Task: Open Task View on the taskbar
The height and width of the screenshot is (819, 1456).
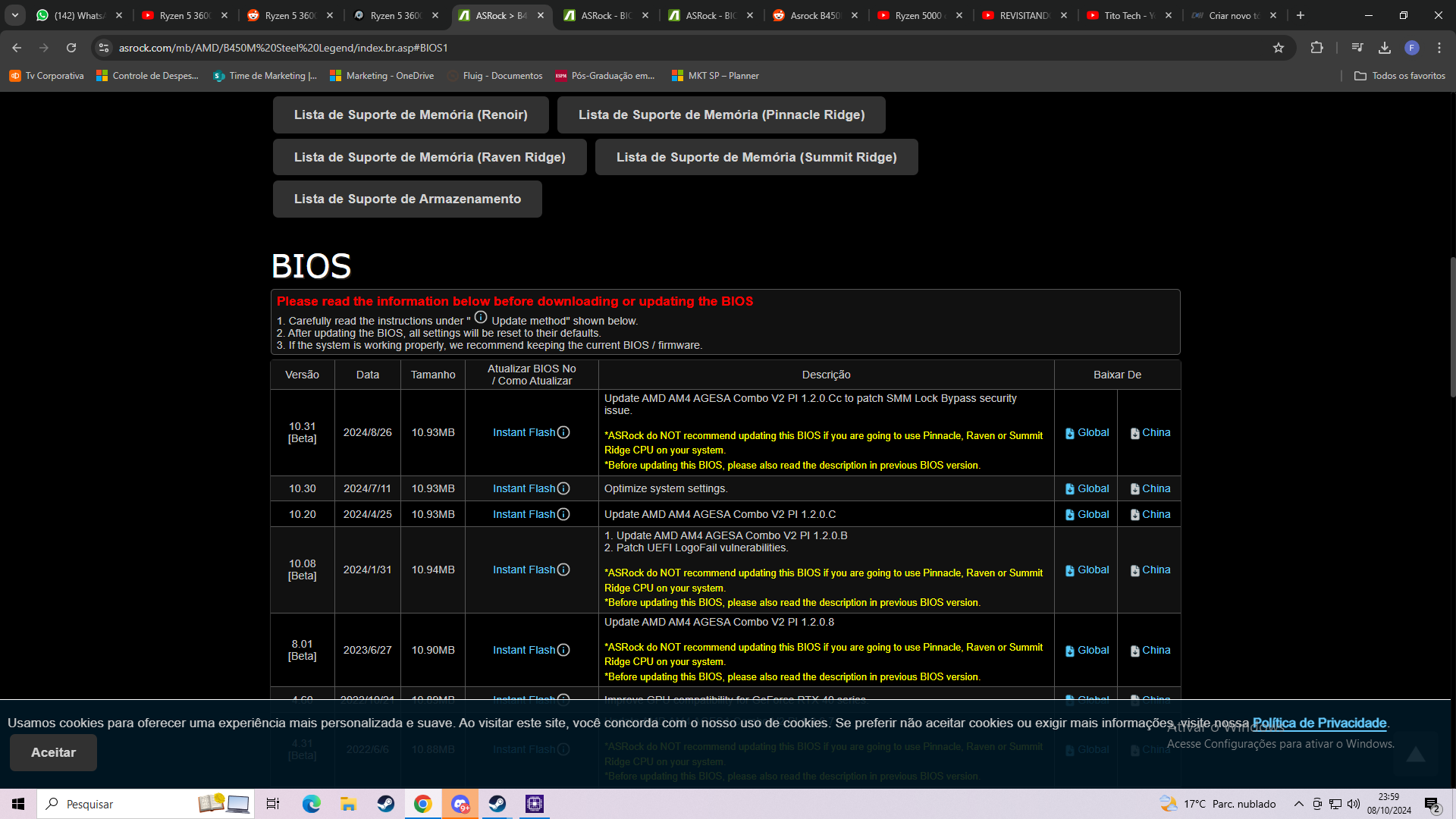Action: pyautogui.click(x=273, y=804)
